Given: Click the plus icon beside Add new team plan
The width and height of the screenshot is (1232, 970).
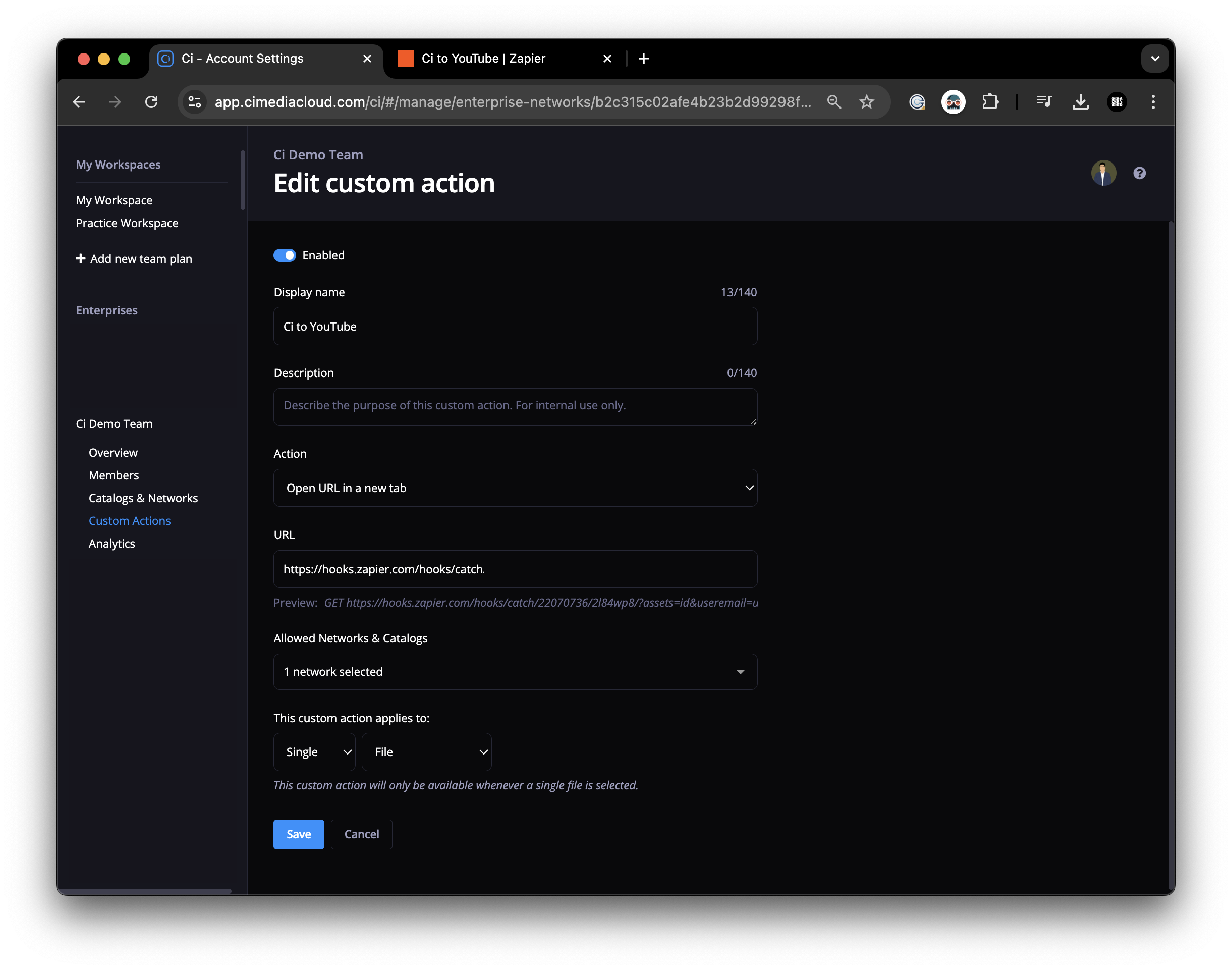Looking at the screenshot, I should [x=81, y=259].
